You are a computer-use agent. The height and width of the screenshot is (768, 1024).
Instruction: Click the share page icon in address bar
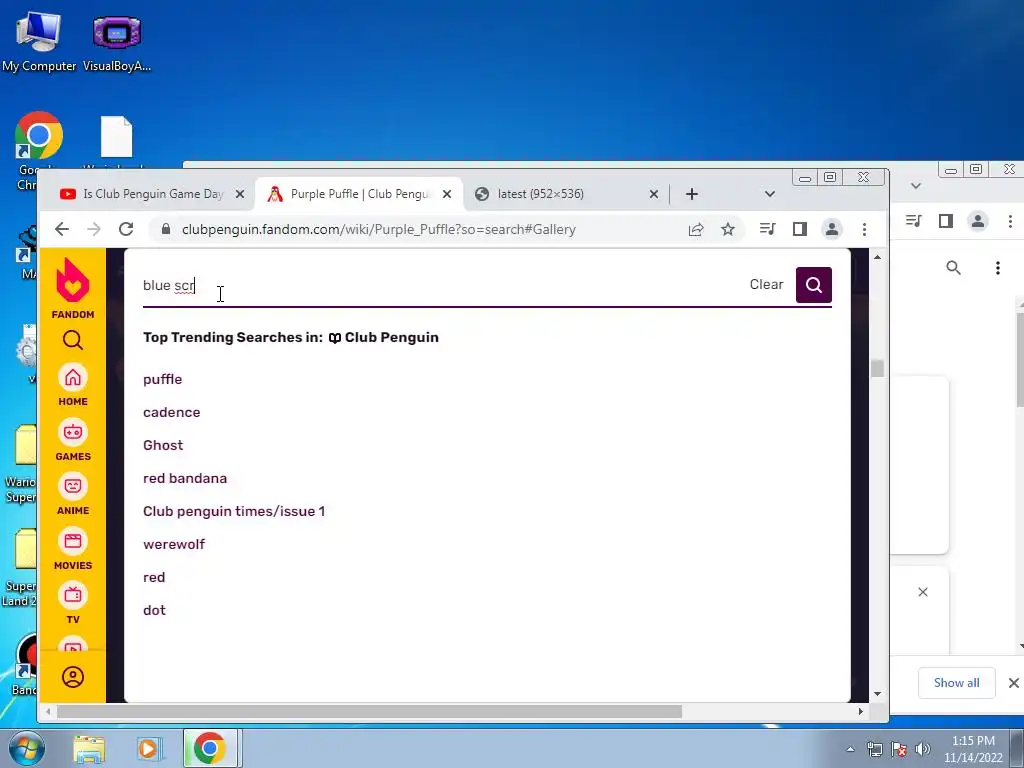[696, 229]
